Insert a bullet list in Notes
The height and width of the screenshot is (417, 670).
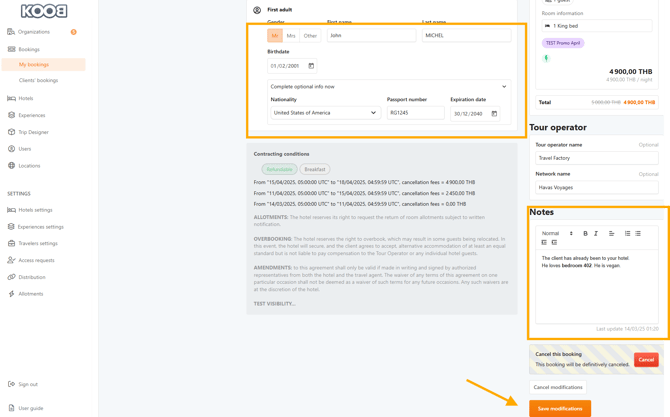point(638,233)
